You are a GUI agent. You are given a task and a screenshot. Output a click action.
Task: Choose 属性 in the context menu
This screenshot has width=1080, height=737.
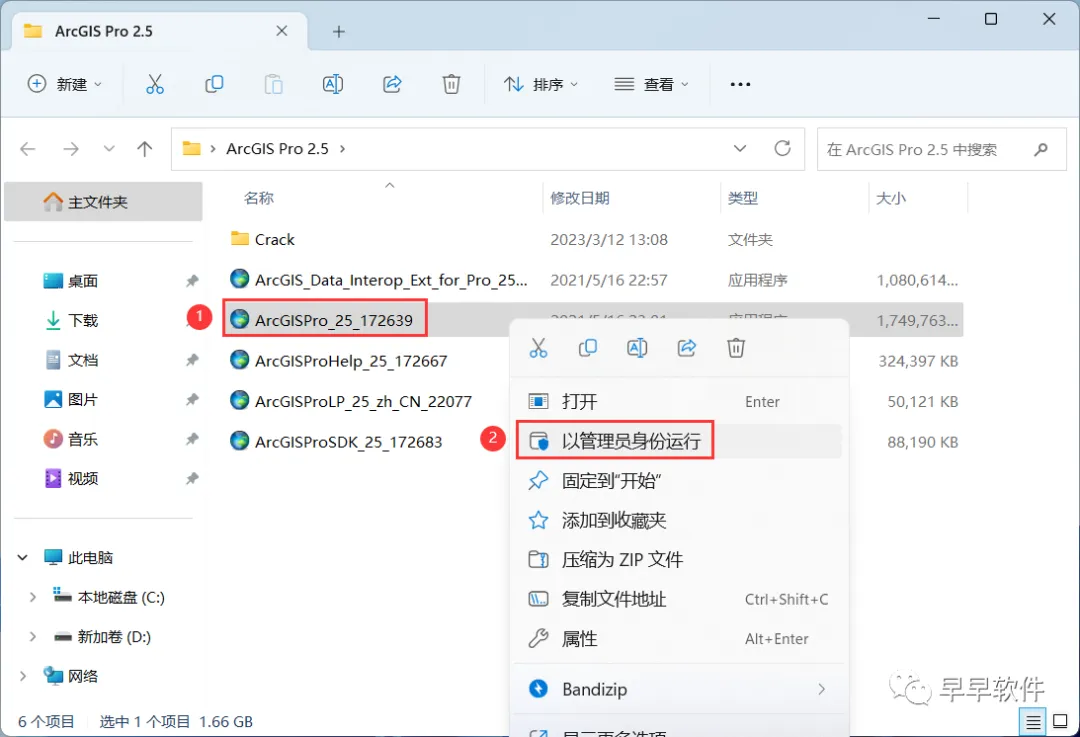(678, 639)
